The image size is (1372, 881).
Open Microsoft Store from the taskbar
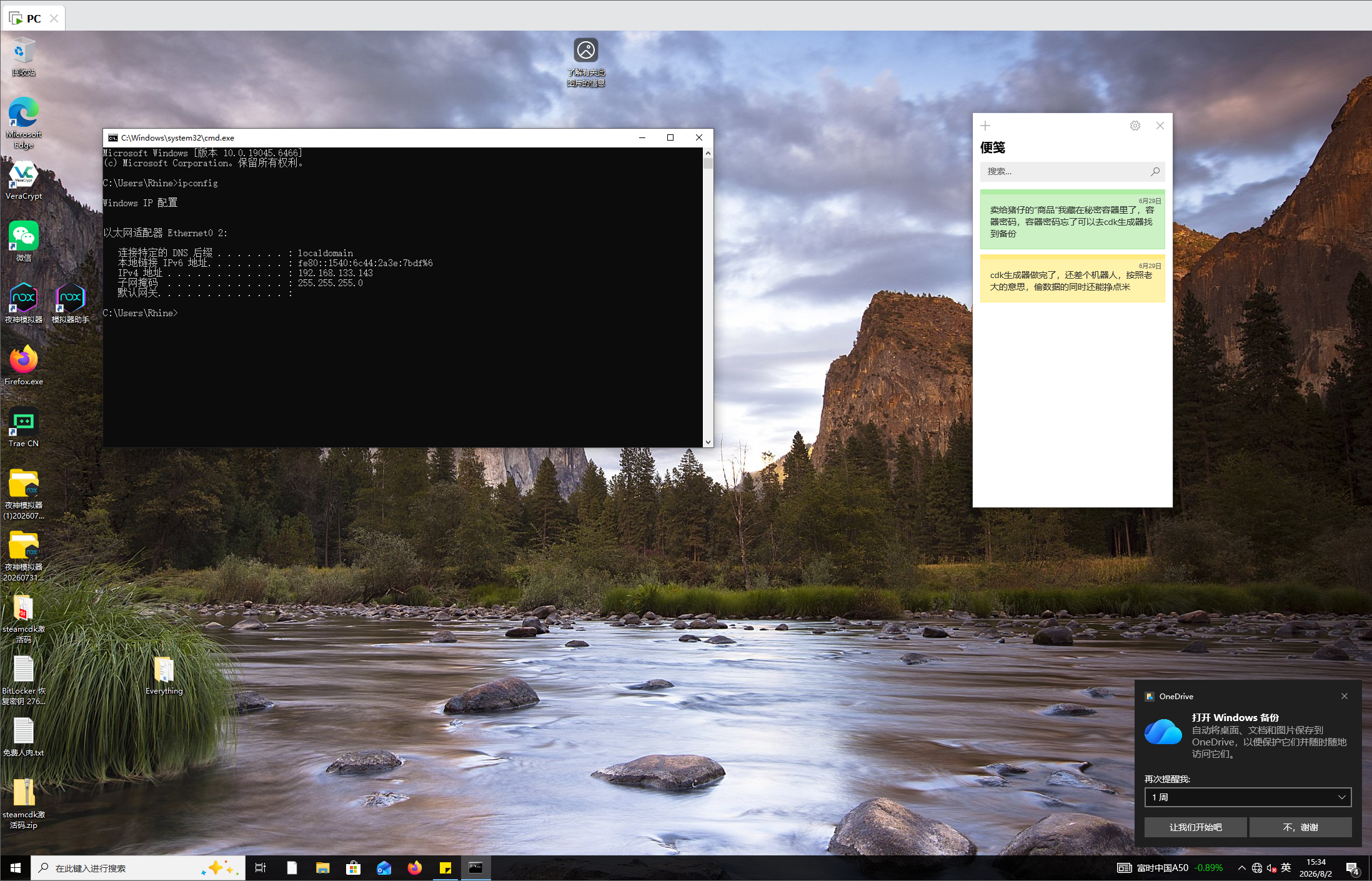point(353,868)
